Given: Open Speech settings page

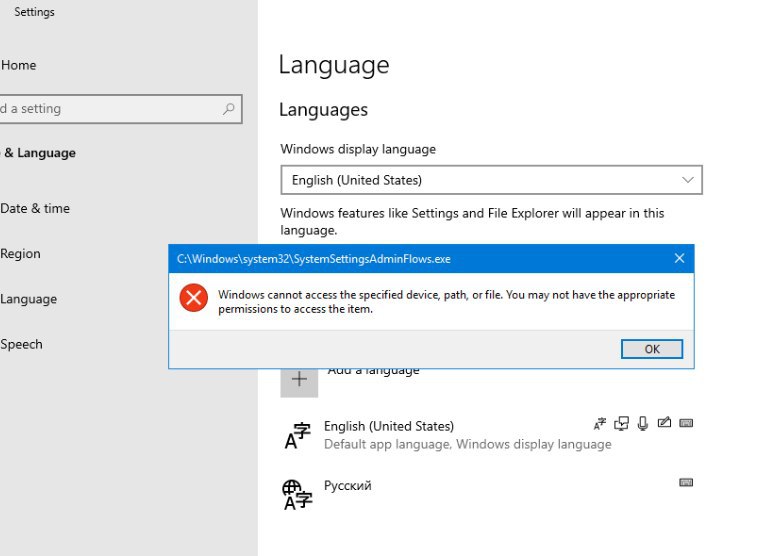Looking at the screenshot, I should tap(21, 344).
